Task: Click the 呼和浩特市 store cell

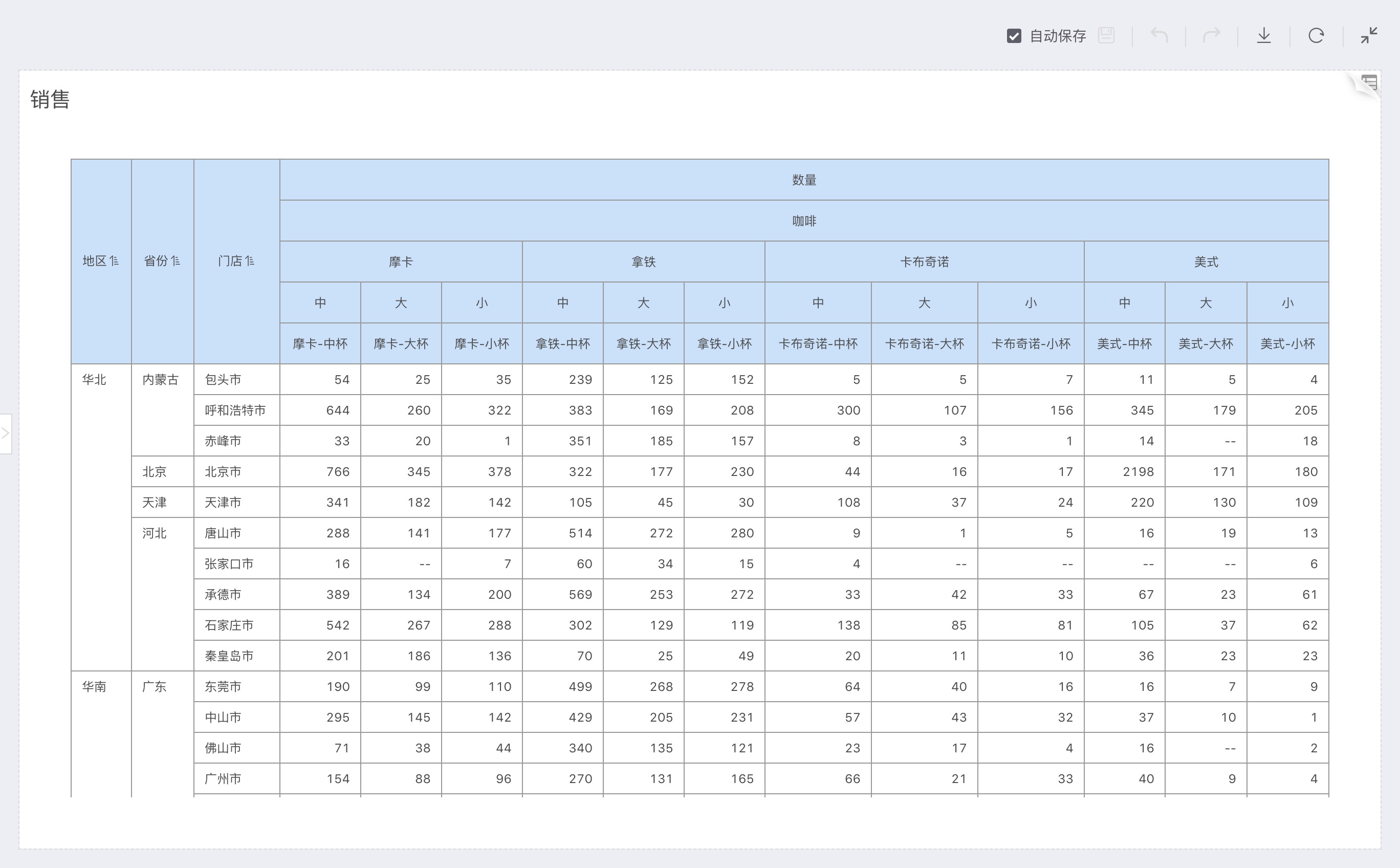Action: [x=236, y=410]
